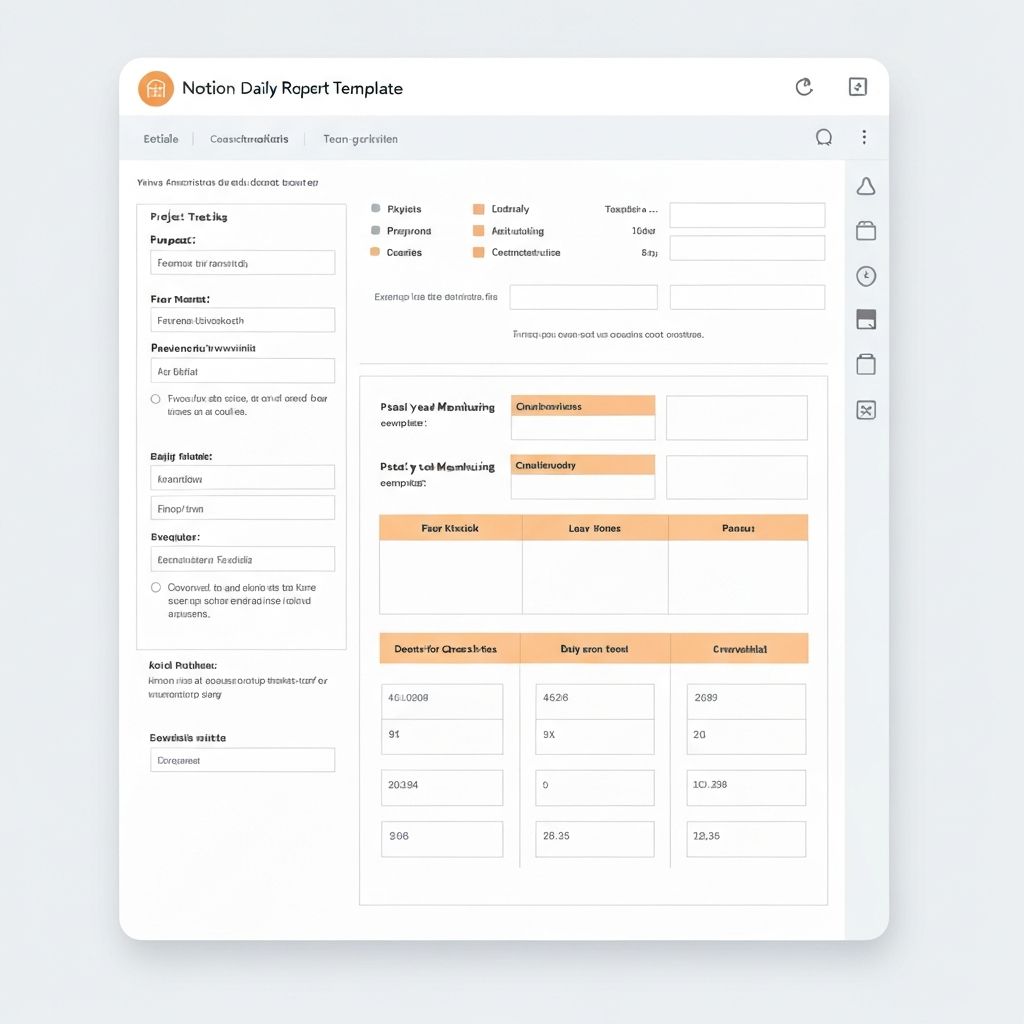Open the export icon at top right
This screenshot has height=1024, width=1024.
(x=857, y=87)
